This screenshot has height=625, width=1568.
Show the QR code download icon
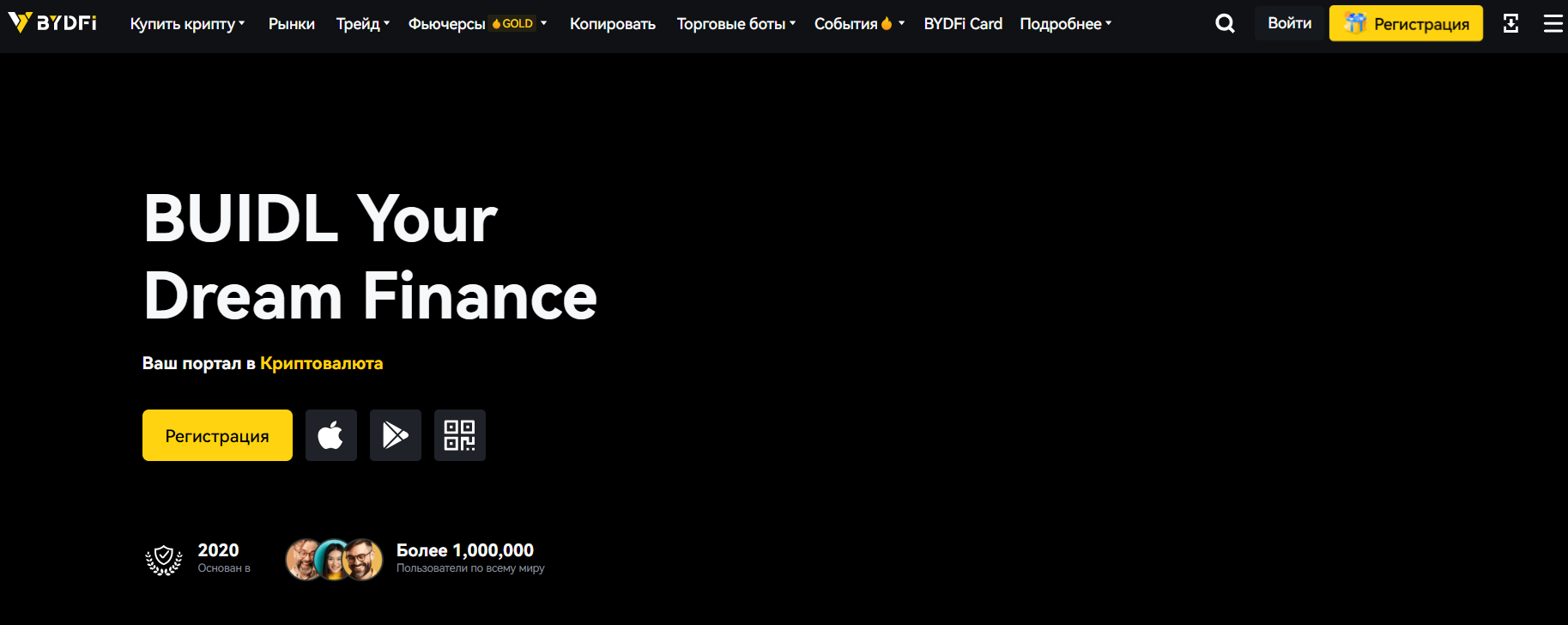[460, 435]
